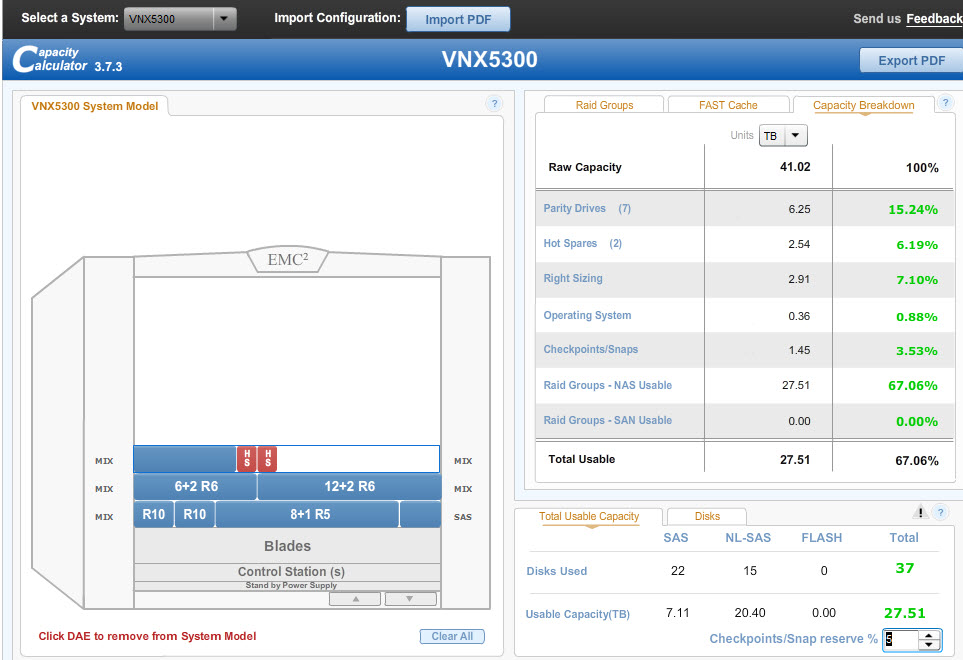The height and width of the screenshot is (660, 963).
Task: Open help for the Total Usable Capacity panel
Action: [x=940, y=512]
